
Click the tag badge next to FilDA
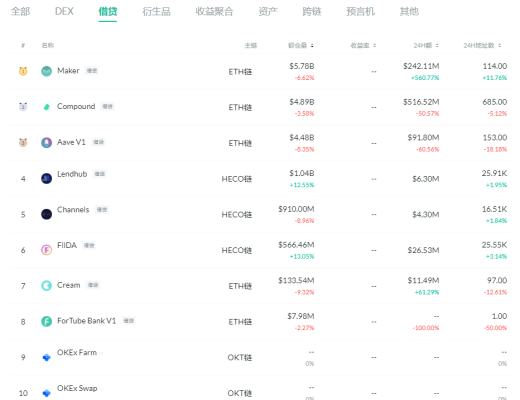[89, 245]
